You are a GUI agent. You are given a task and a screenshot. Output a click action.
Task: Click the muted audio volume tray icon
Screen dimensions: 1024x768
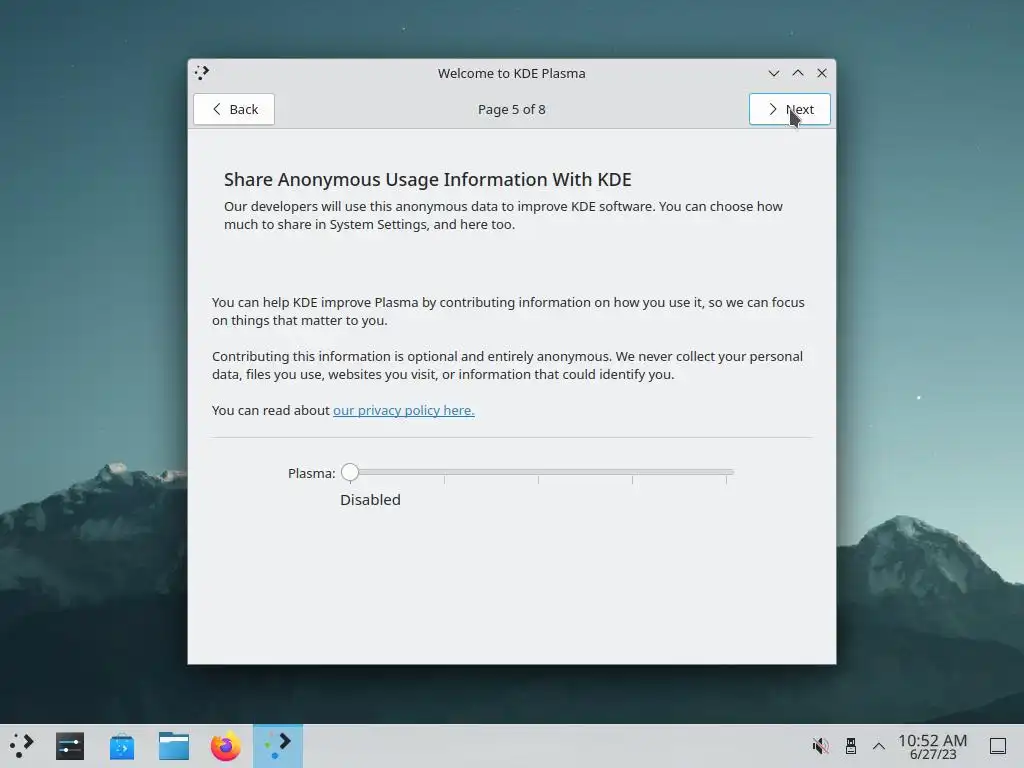[820, 746]
